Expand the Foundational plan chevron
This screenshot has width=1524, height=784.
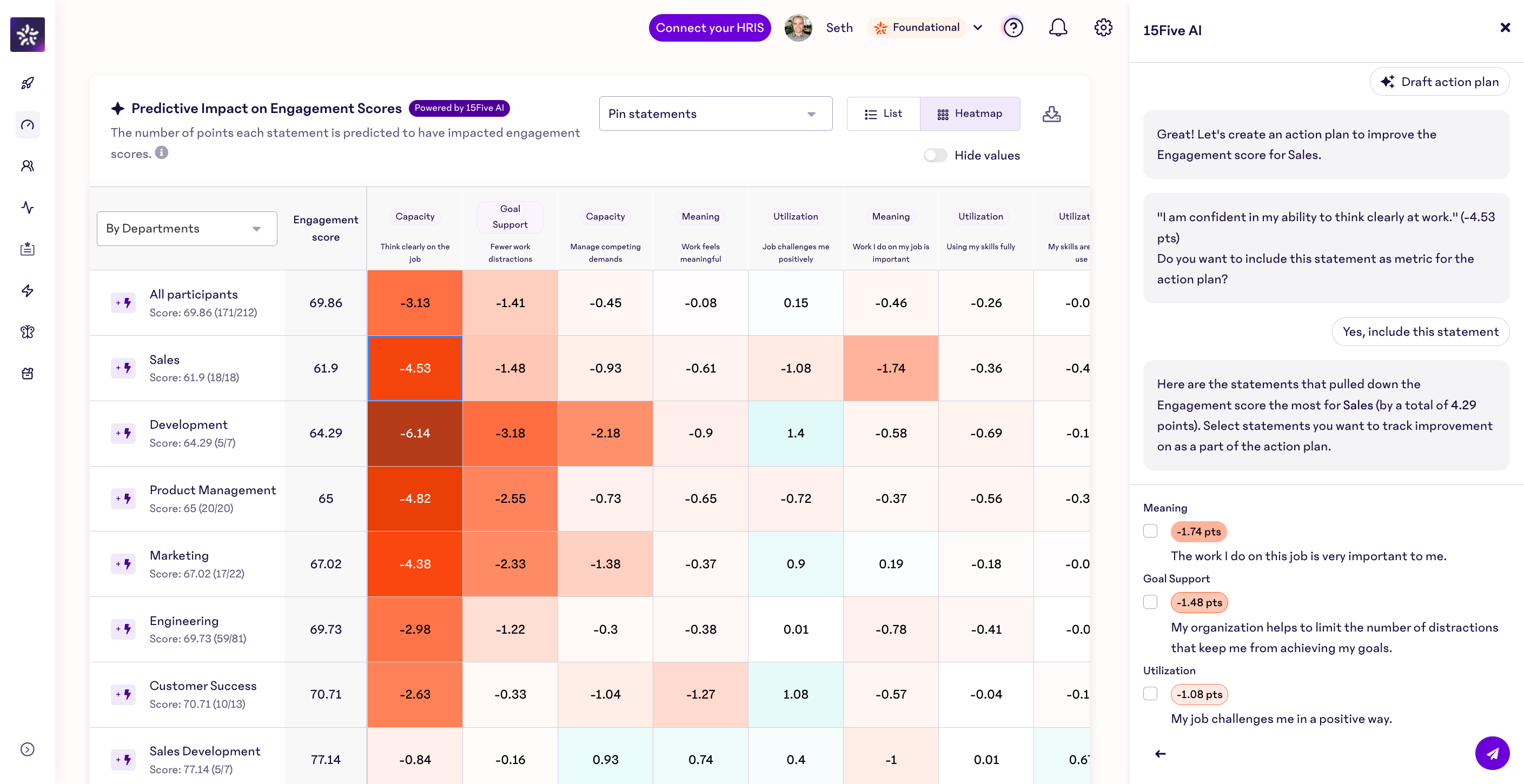(977, 28)
